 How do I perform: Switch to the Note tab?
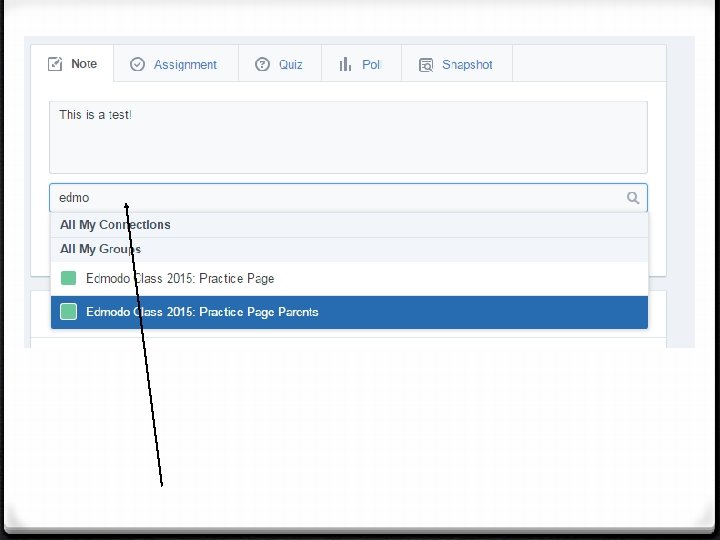pyautogui.click(x=72, y=63)
